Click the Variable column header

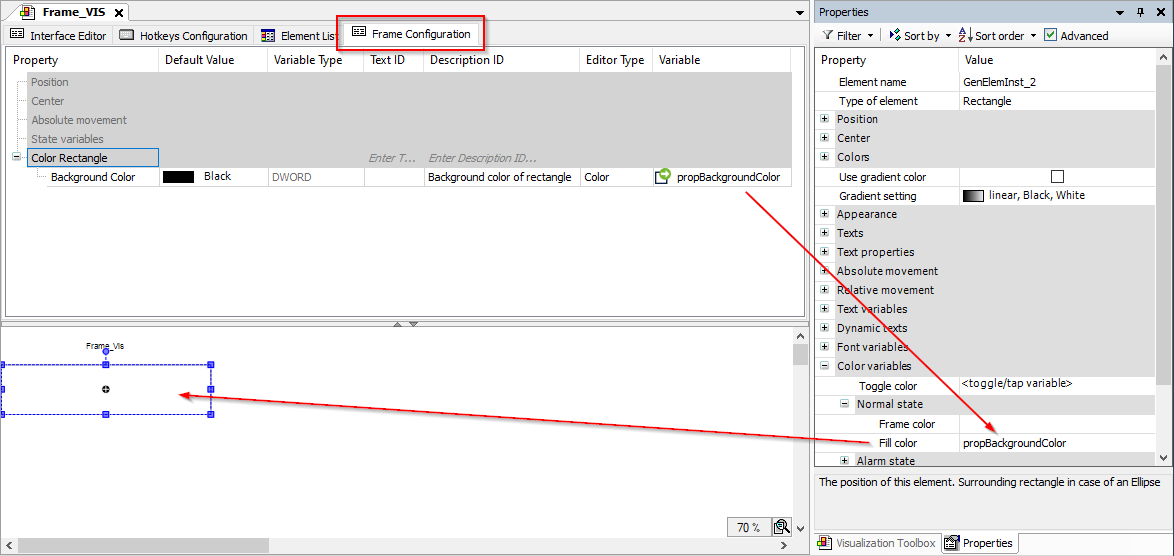click(x=722, y=60)
